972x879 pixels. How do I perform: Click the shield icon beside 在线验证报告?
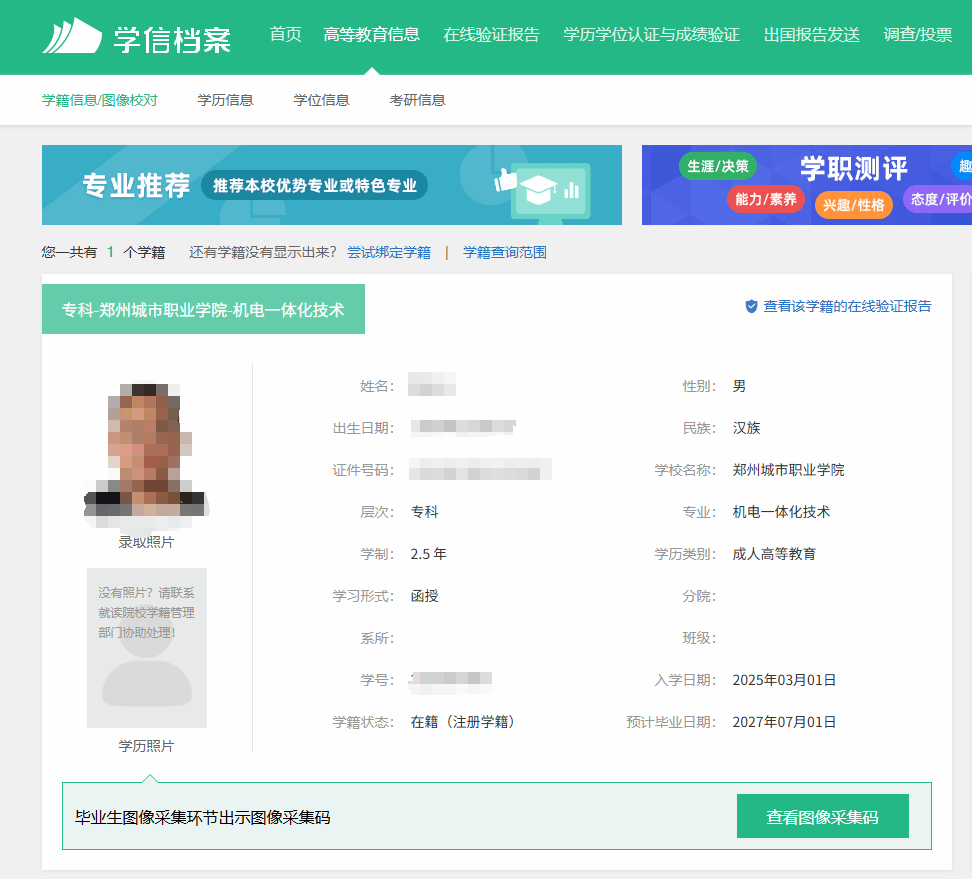click(x=751, y=307)
